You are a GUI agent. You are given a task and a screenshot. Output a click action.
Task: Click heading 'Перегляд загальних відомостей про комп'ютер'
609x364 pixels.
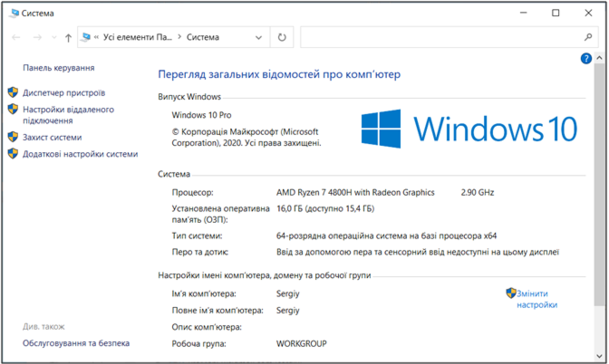click(x=279, y=75)
